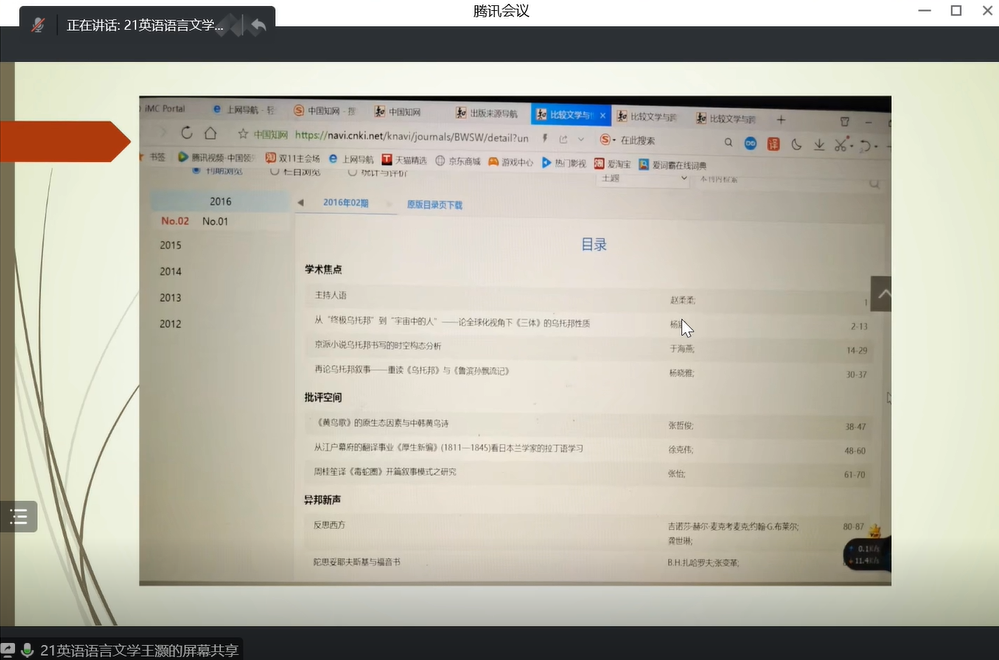Expand the 2015 year in issue list
This screenshot has height=660, width=999.
171,245
